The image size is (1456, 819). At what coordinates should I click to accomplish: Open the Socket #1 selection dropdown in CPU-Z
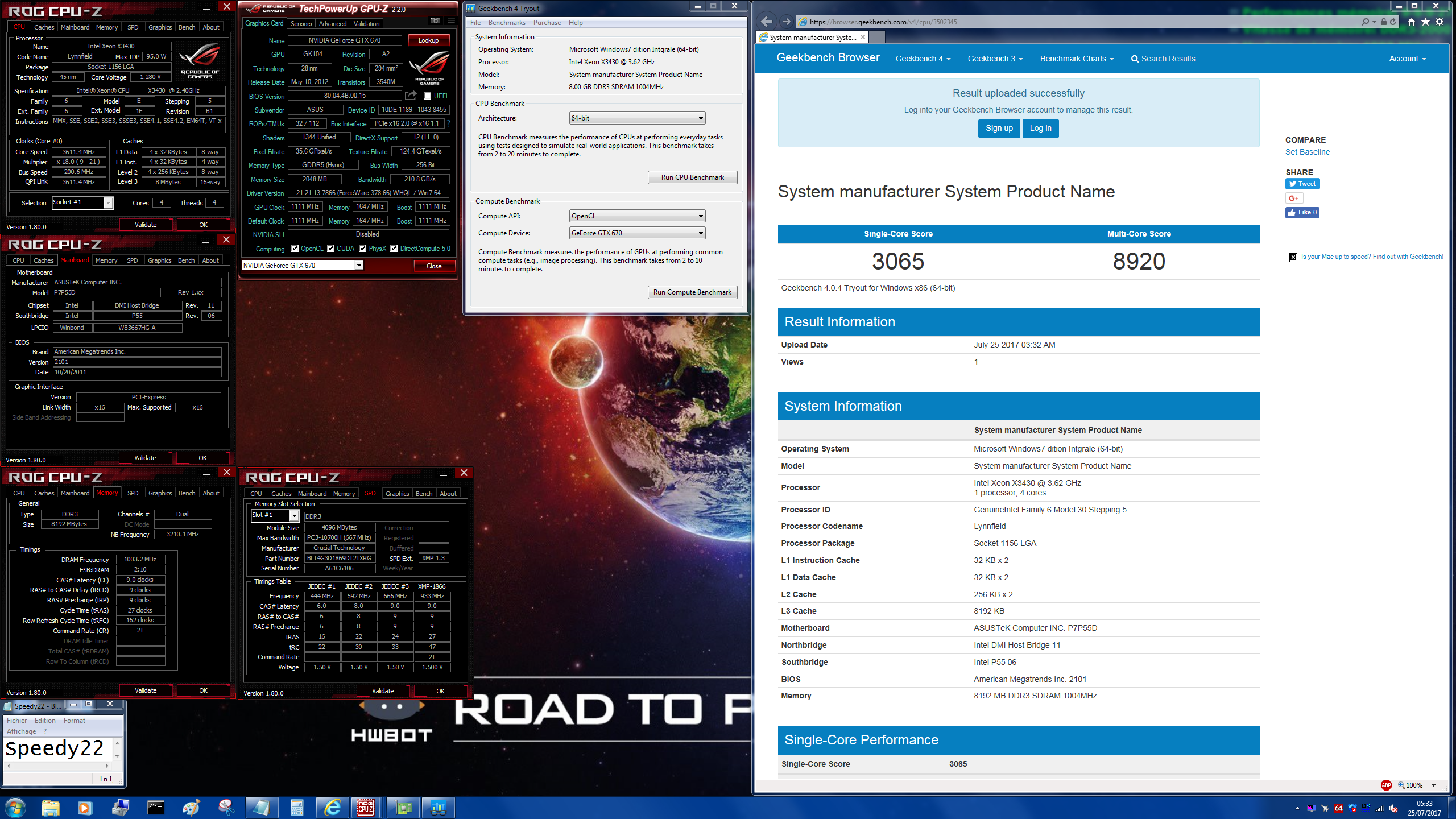coord(82,202)
